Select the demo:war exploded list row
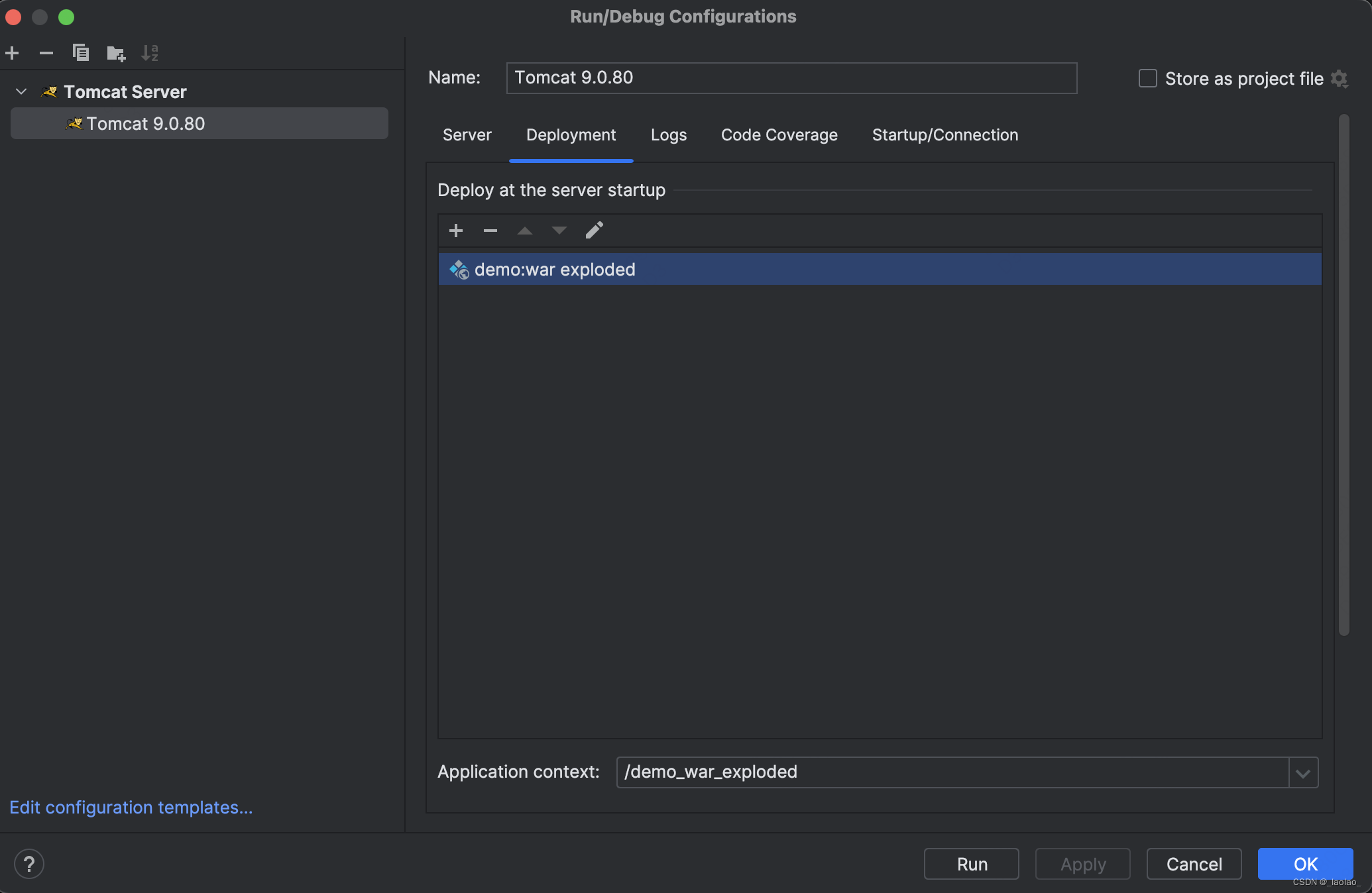Image resolution: width=1372 pixels, height=893 pixels. [x=880, y=269]
